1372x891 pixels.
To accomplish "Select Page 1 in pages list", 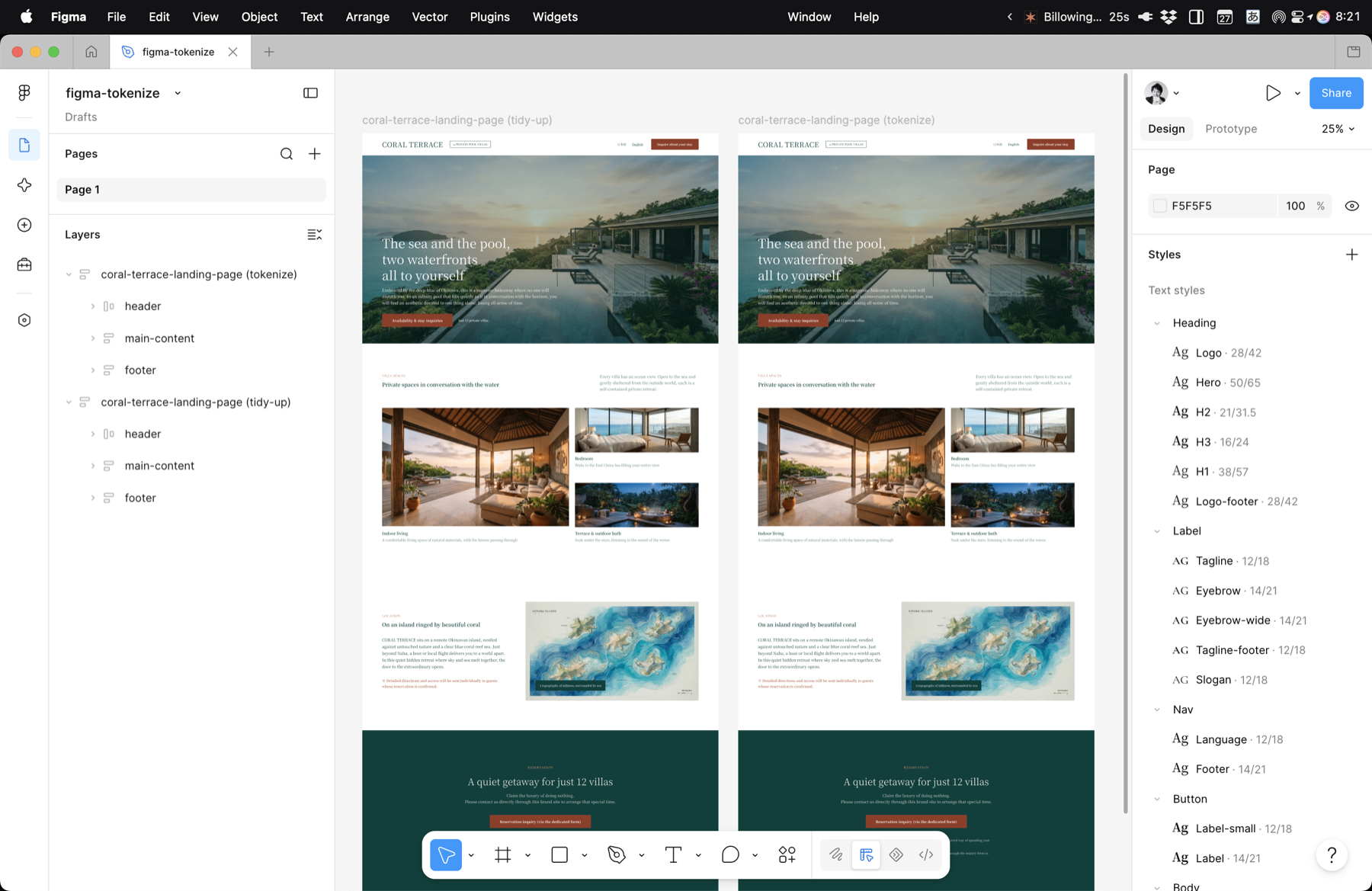I will tap(191, 190).
